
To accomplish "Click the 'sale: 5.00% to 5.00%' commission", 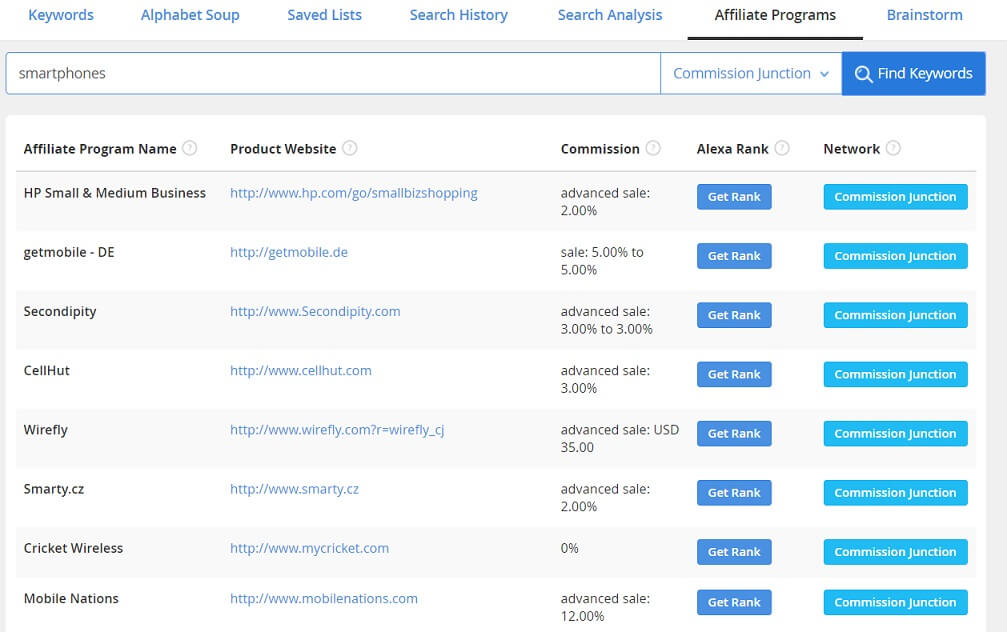I will pos(602,261).
